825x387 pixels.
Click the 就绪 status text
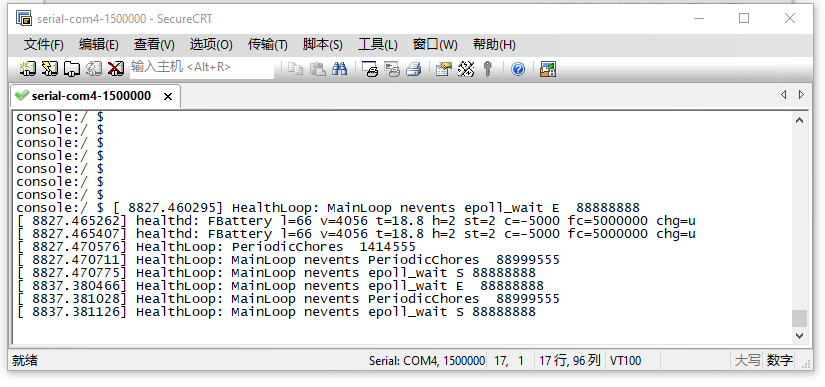click(25, 360)
